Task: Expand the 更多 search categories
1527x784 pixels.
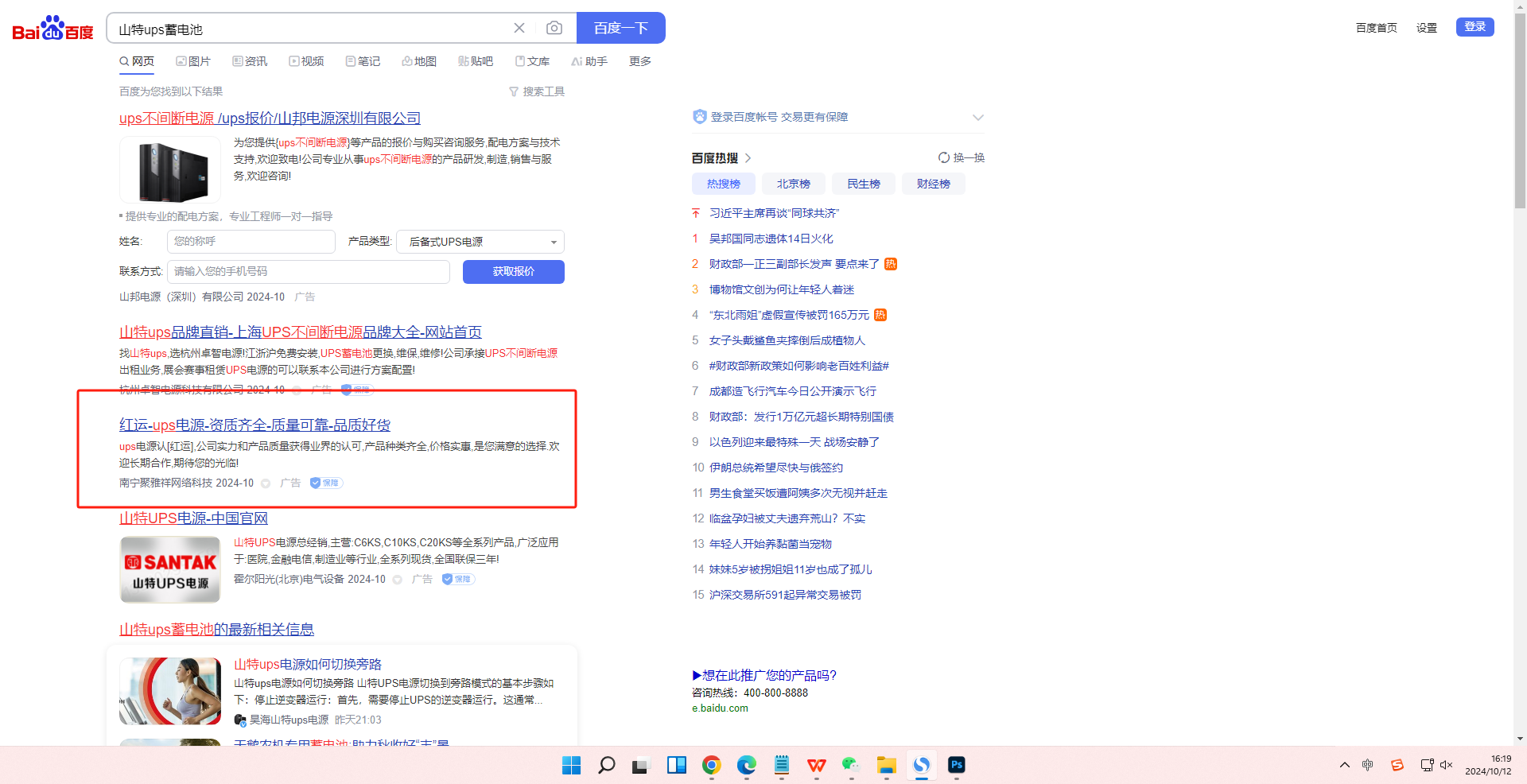Action: [x=639, y=61]
